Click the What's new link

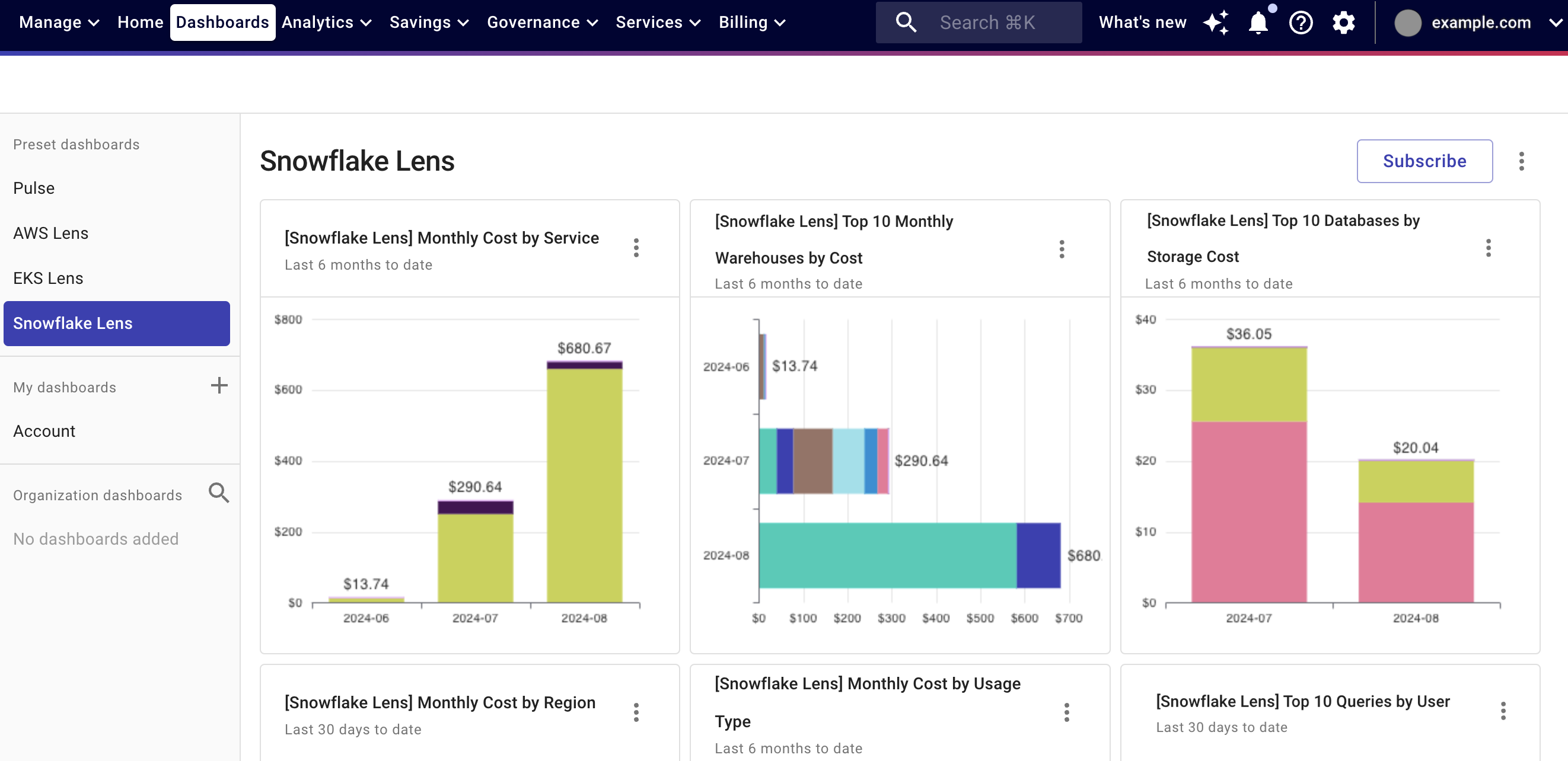[1142, 23]
